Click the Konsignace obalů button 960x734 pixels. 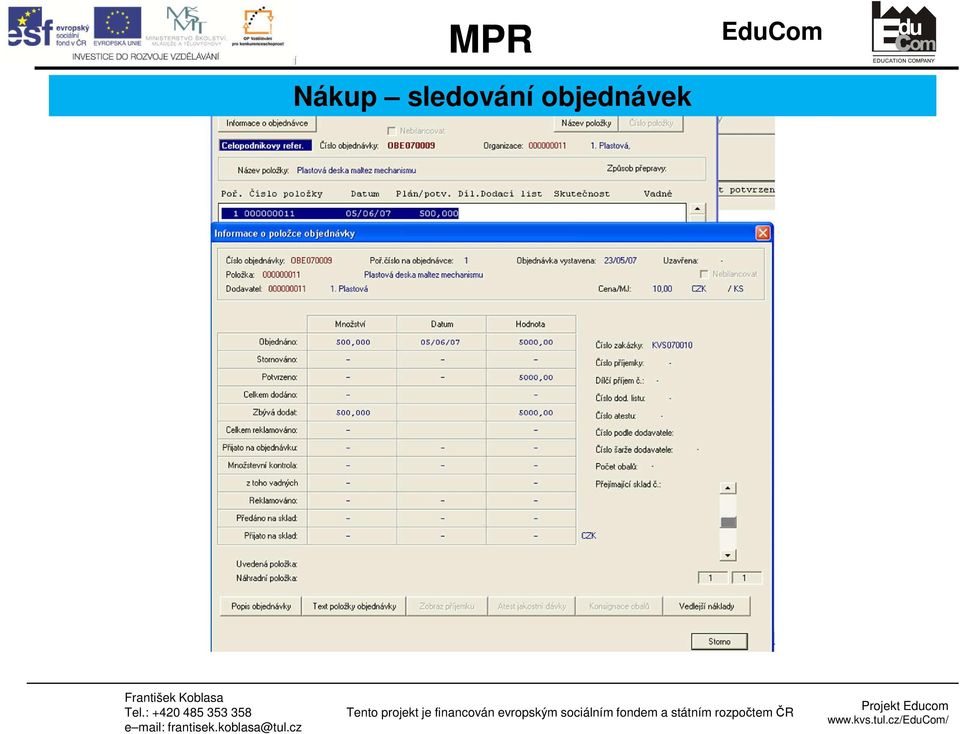pos(619,606)
